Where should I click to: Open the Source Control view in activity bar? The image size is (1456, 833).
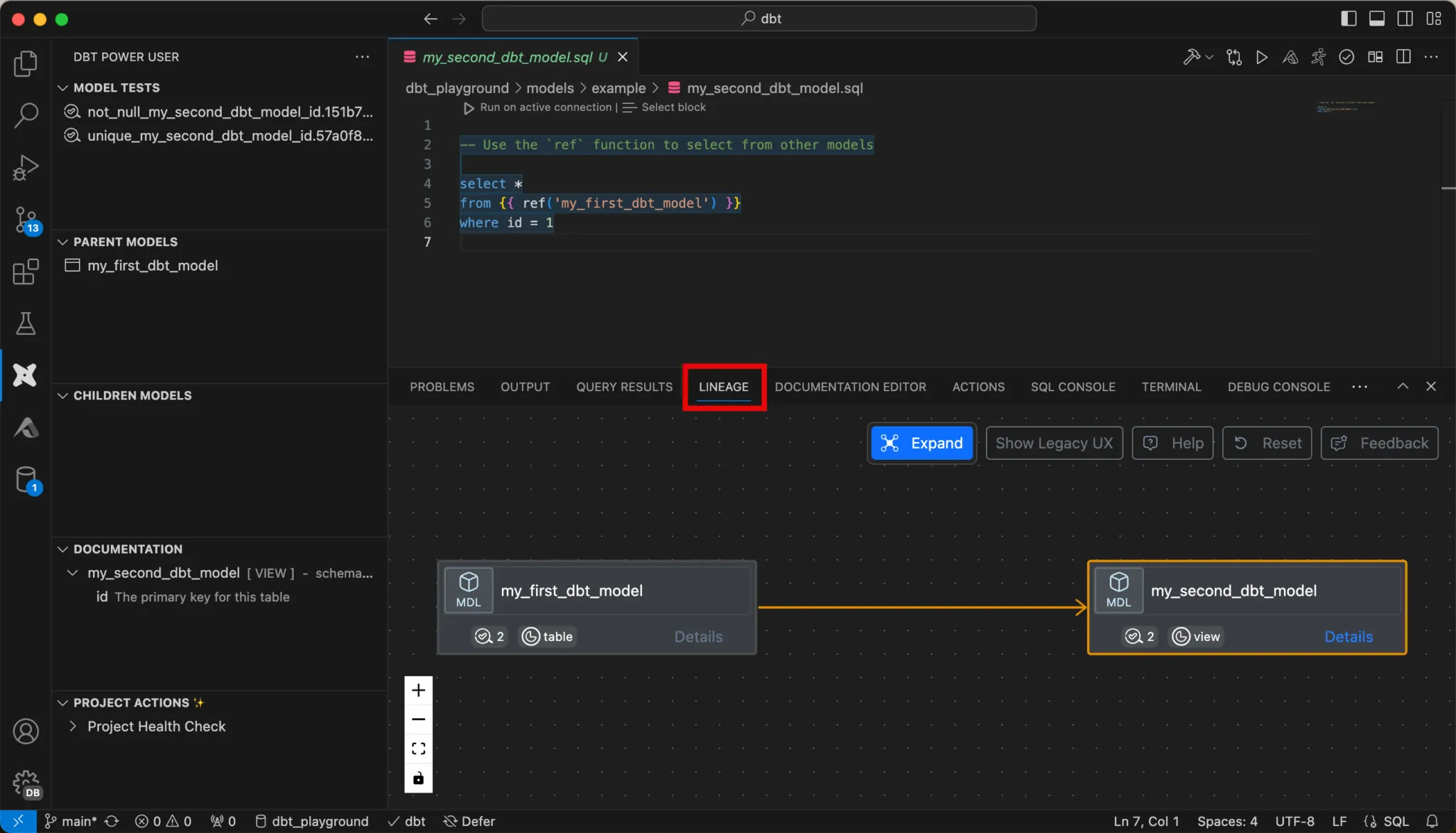(x=26, y=219)
